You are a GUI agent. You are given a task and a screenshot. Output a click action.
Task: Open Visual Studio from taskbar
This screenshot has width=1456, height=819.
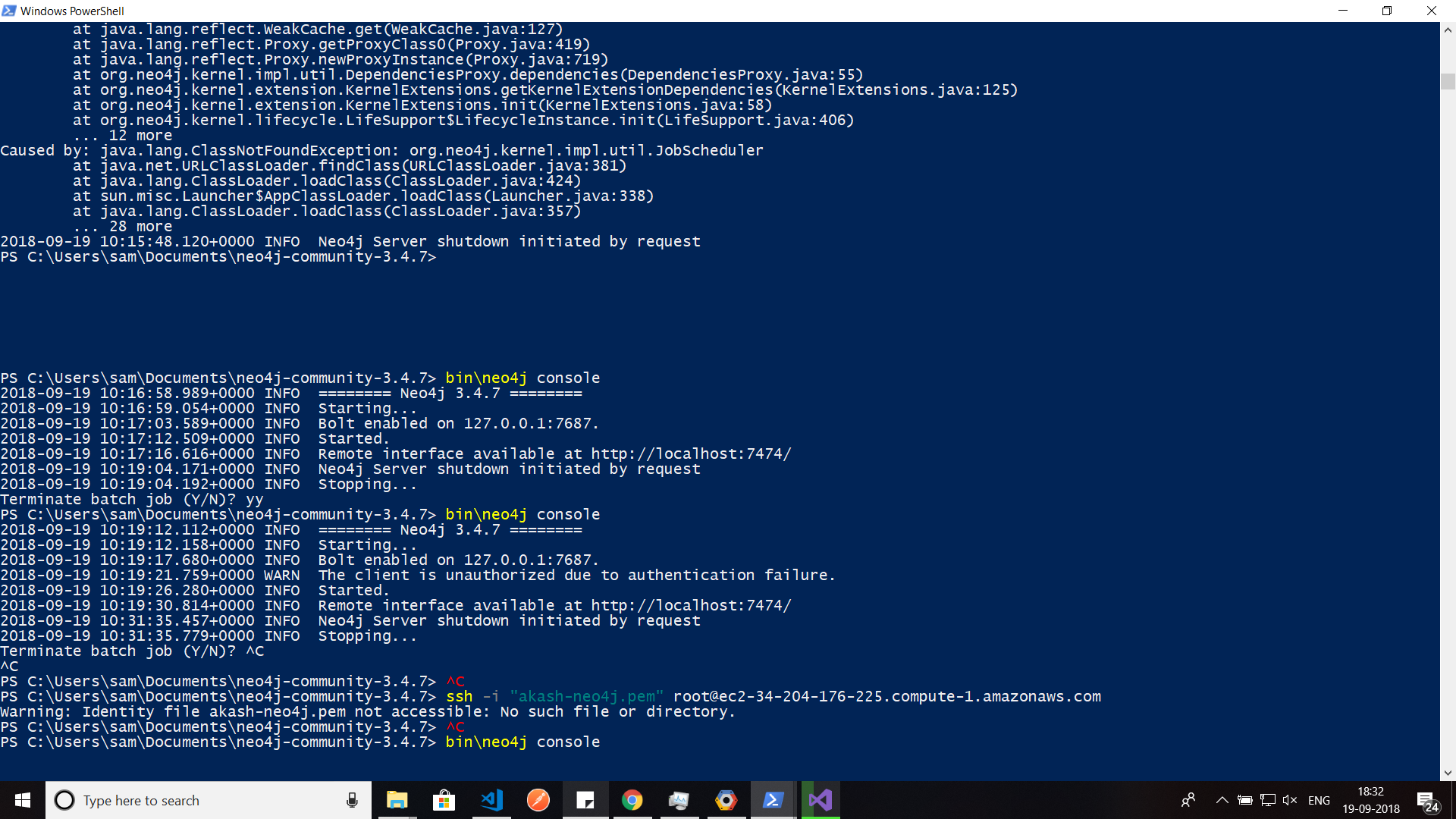pos(820,799)
